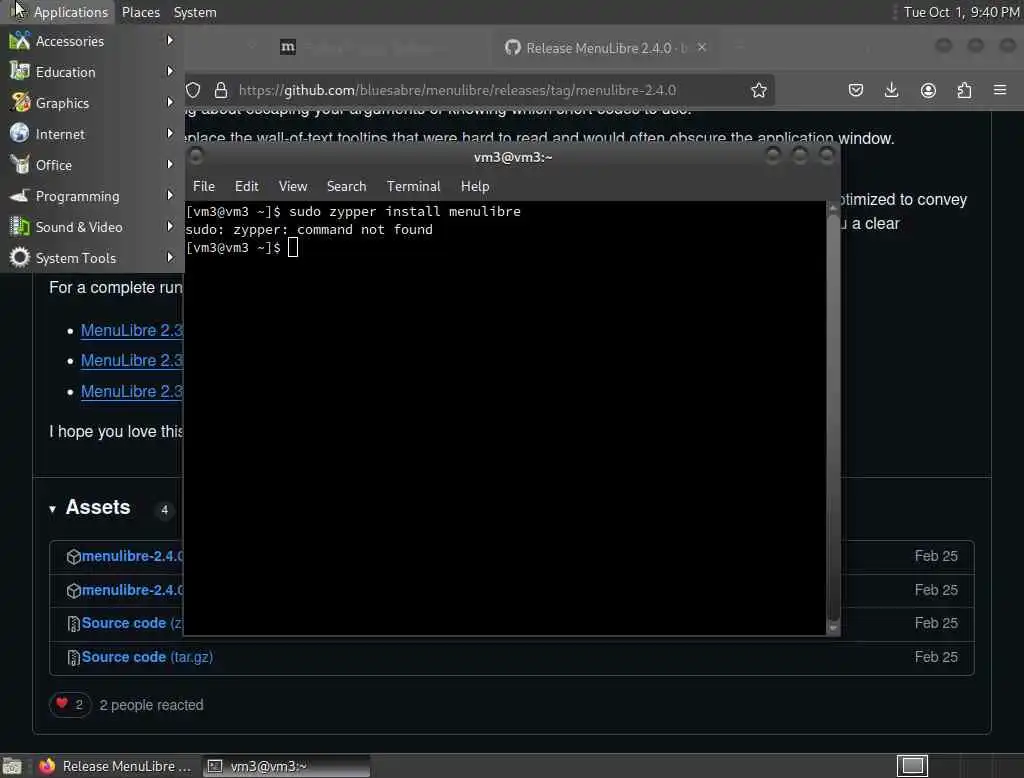Open the terminal Help menu
Screen dimensions: 1024x778
[475, 186]
